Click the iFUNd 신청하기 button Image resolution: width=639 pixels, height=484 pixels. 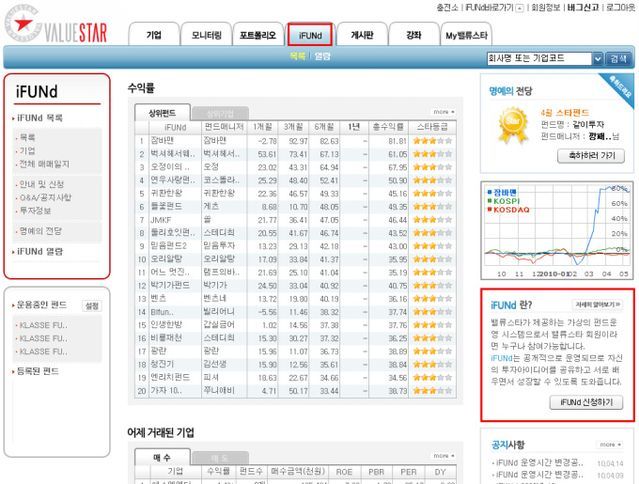[x=586, y=403]
